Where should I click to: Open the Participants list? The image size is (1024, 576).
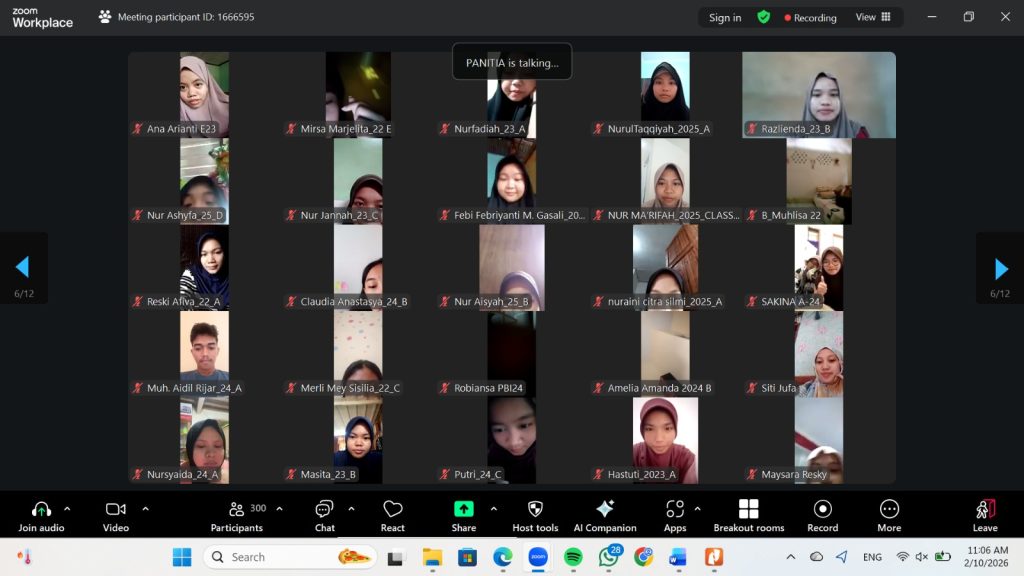pos(237,515)
